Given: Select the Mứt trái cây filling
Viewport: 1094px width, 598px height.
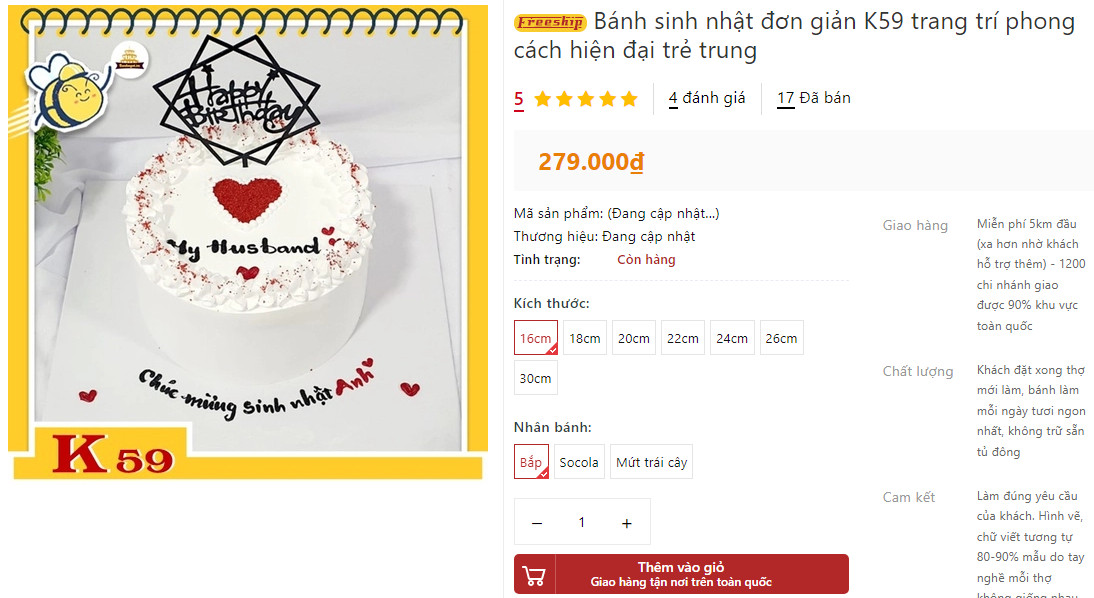Looking at the screenshot, I should tap(652, 461).
